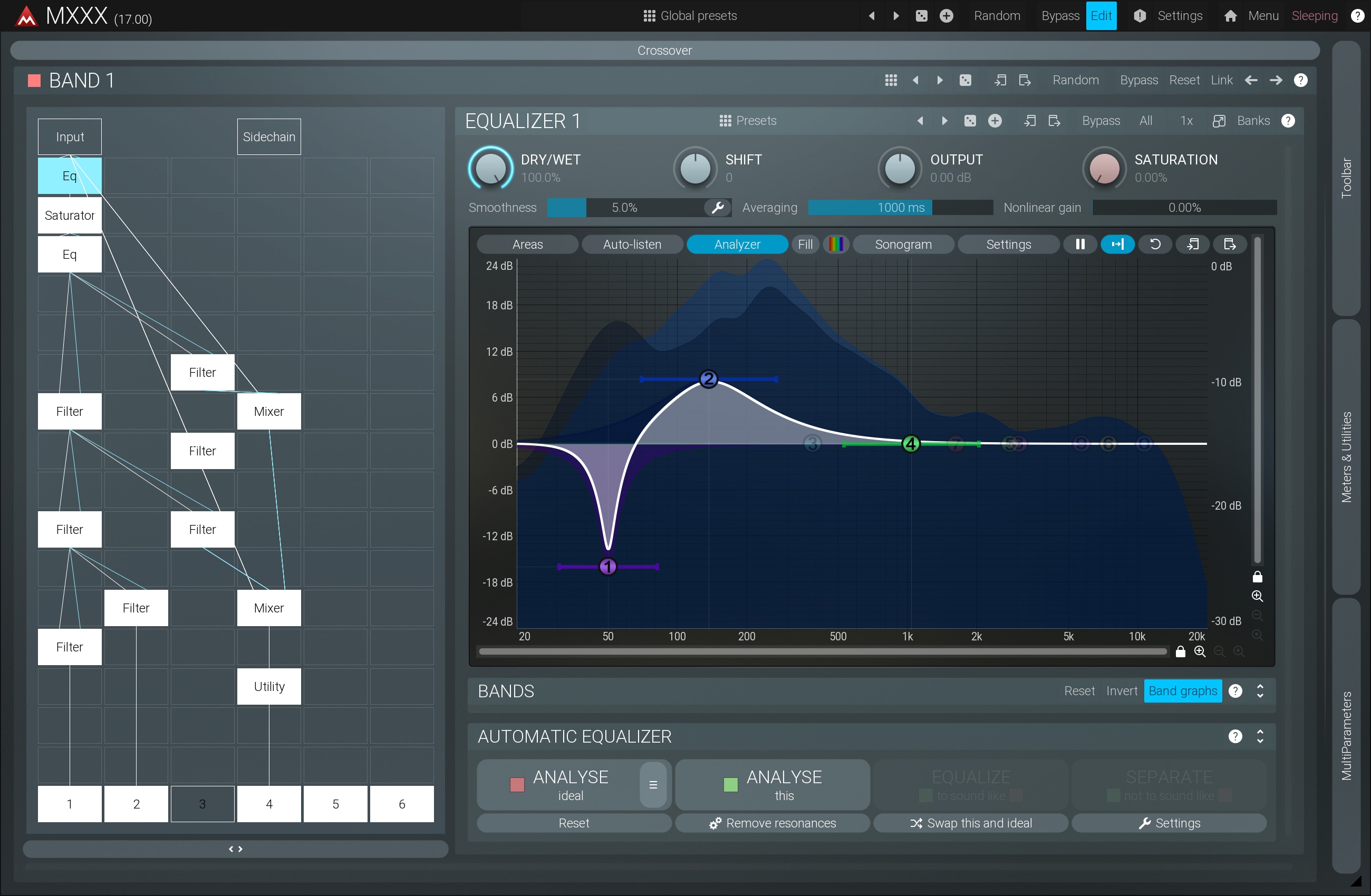Click the graph reset undo arrow icon
Viewport: 1371px width, 896px height.
pyautogui.click(x=1154, y=244)
